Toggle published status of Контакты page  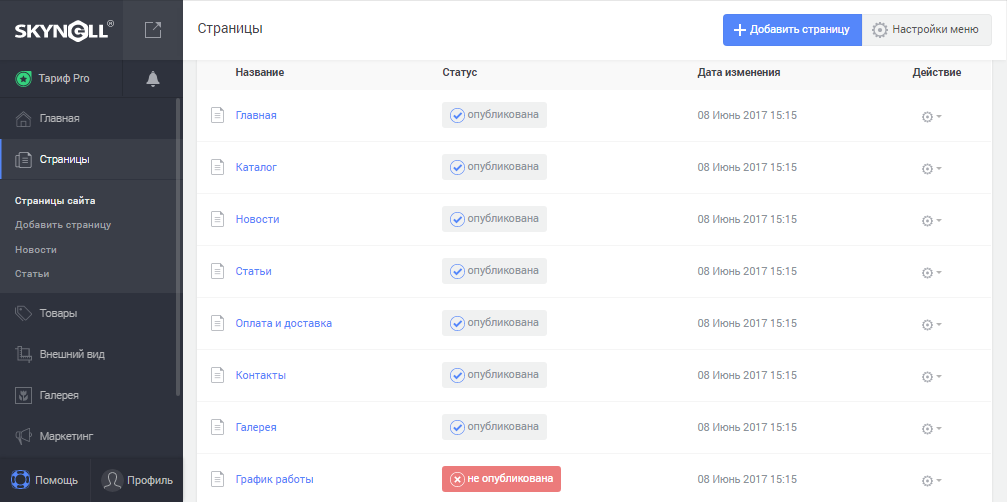(495, 375)
